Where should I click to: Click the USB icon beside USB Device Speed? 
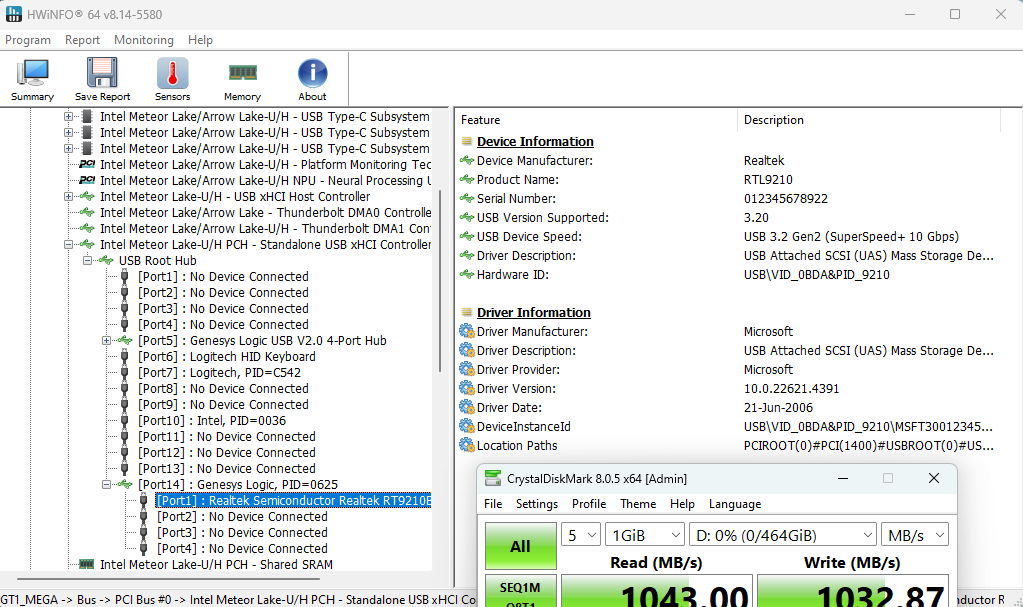pyautogui.click(x=466, y=236)
